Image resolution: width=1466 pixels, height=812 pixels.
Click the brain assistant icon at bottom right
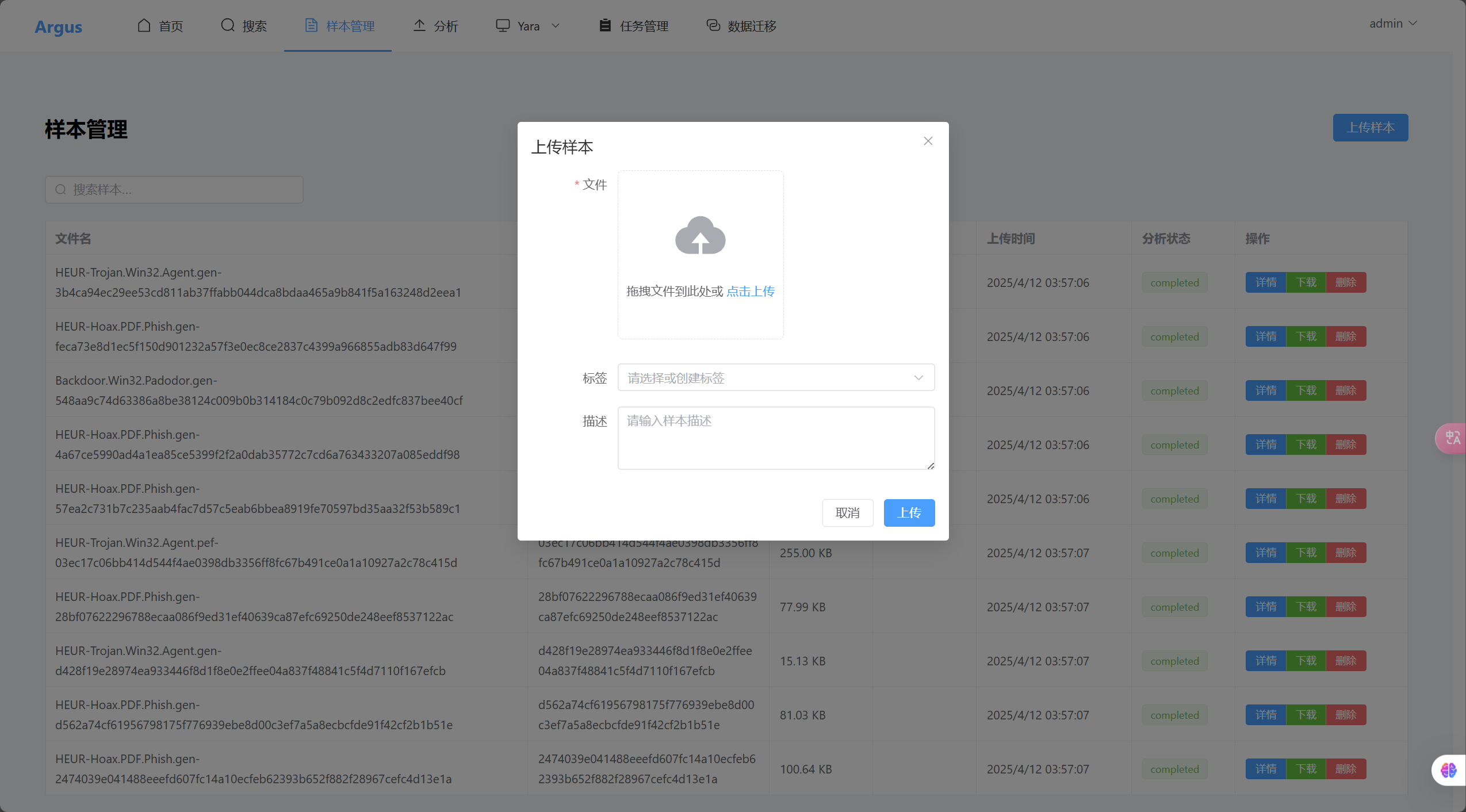(1448, 769)
